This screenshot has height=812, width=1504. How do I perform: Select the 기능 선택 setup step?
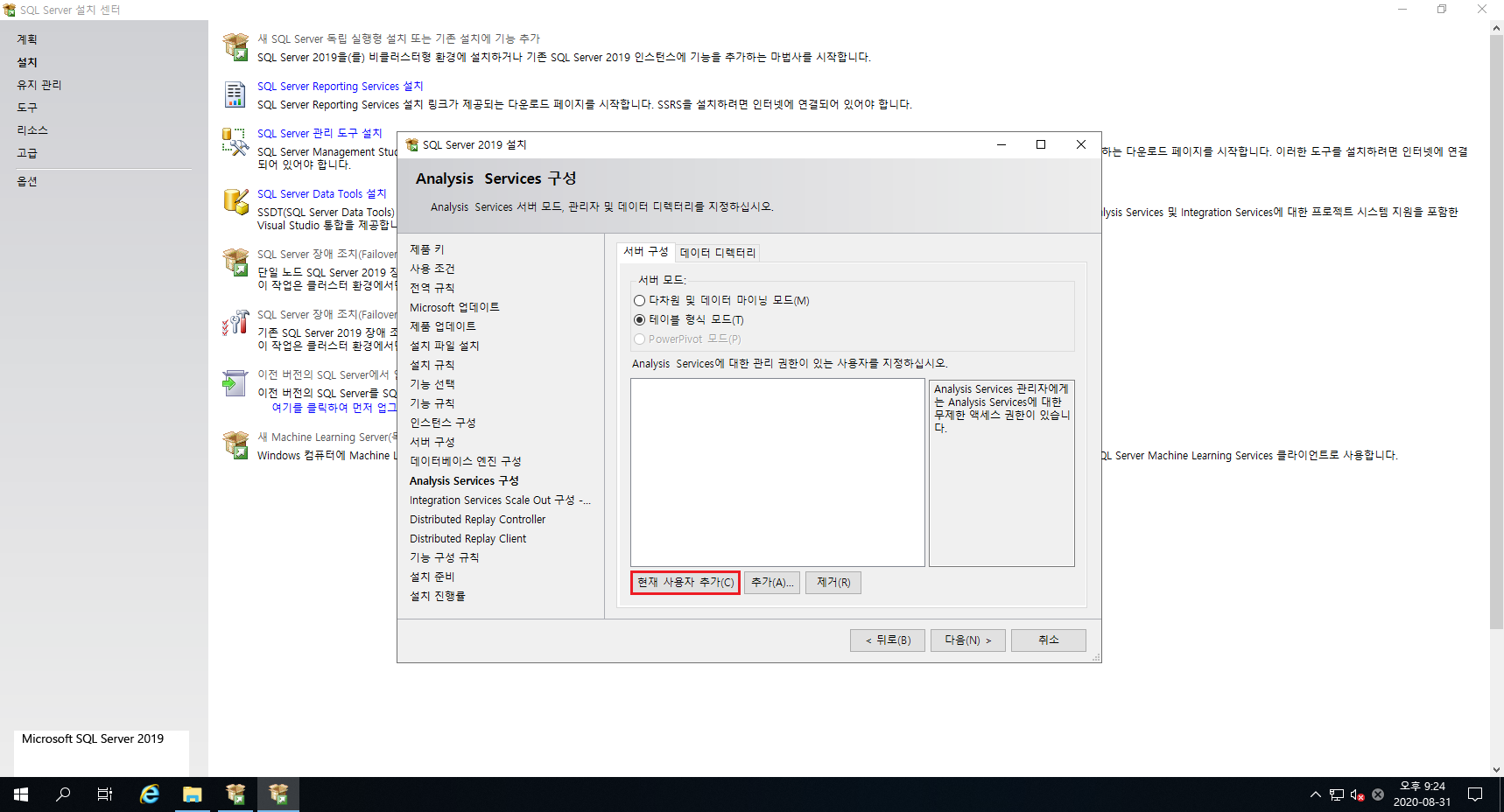click(x=432, y=384)
